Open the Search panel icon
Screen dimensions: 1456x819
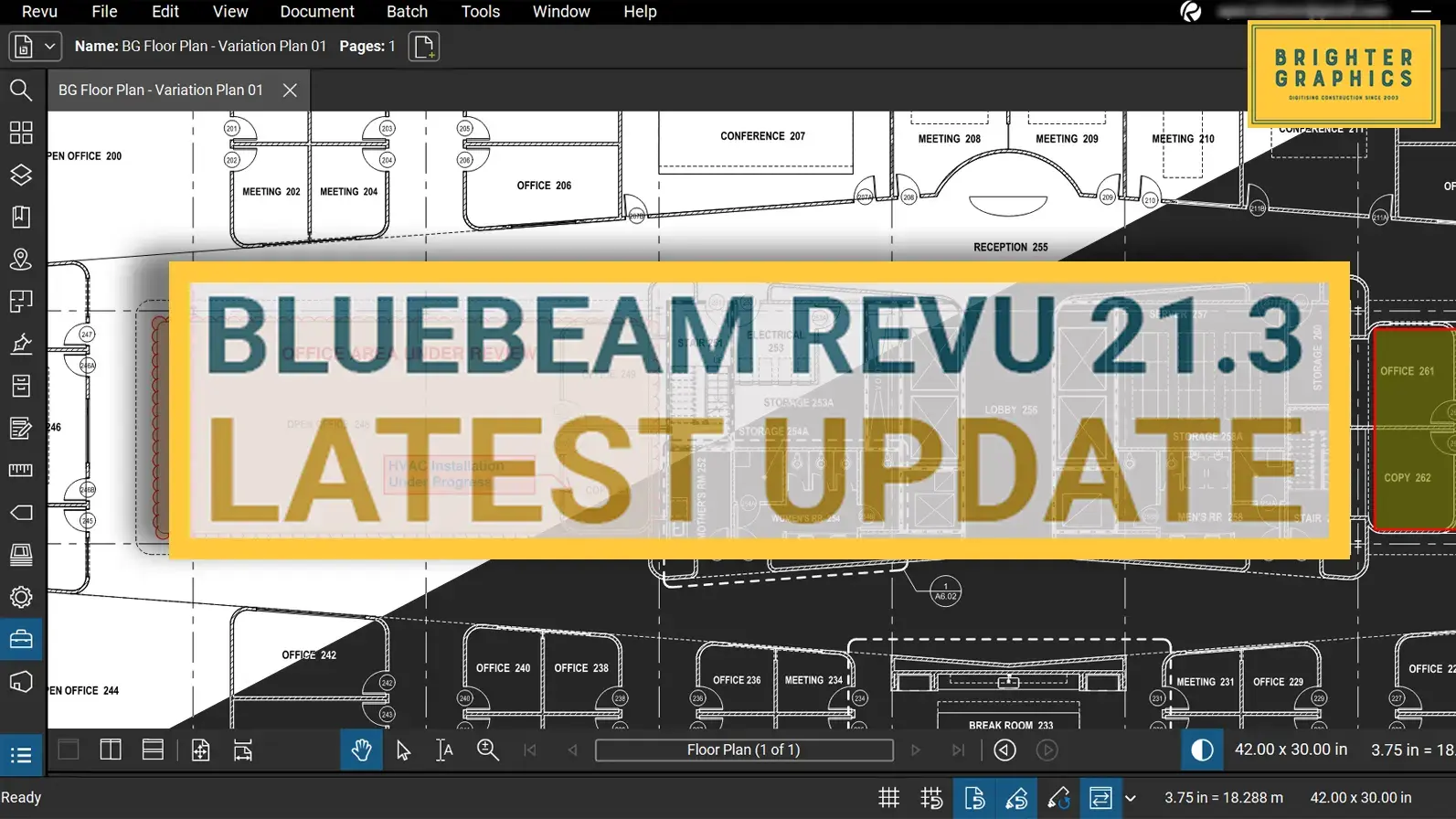click(21, 90)
